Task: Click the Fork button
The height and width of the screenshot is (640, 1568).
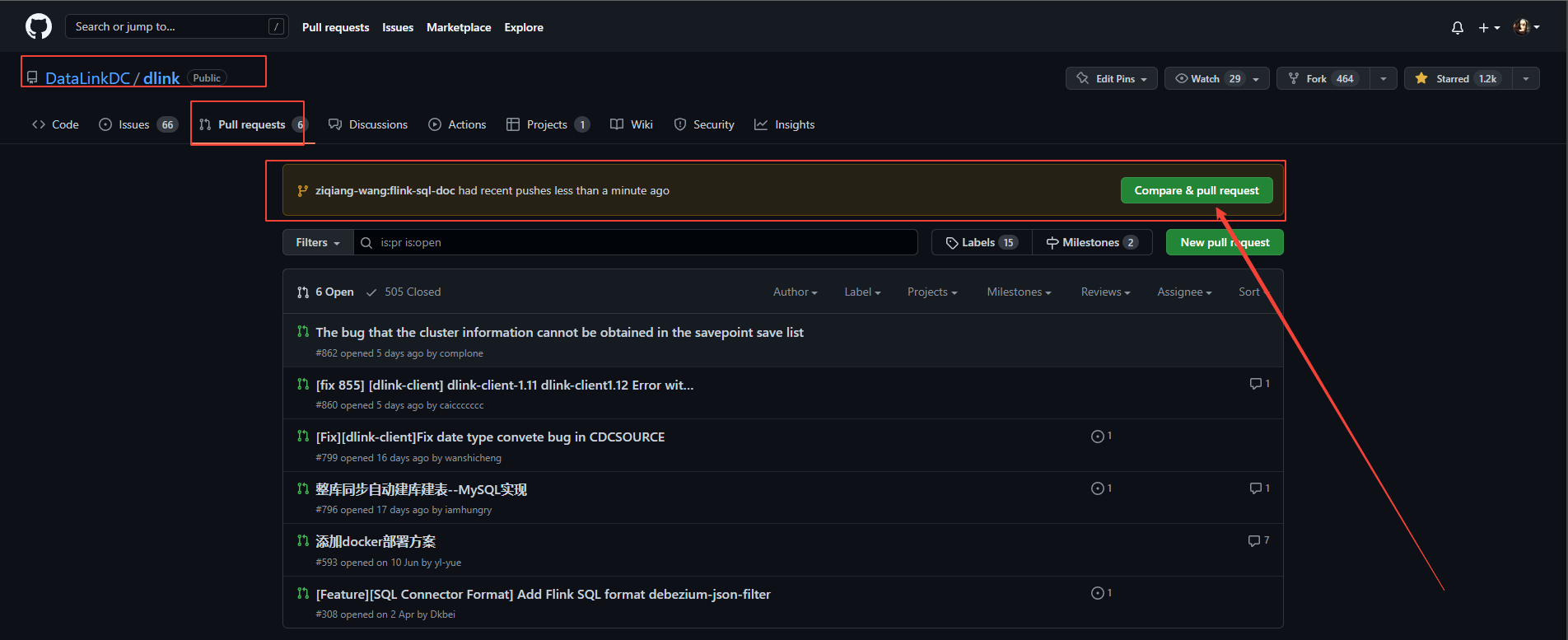Action: click(1323, 78)
